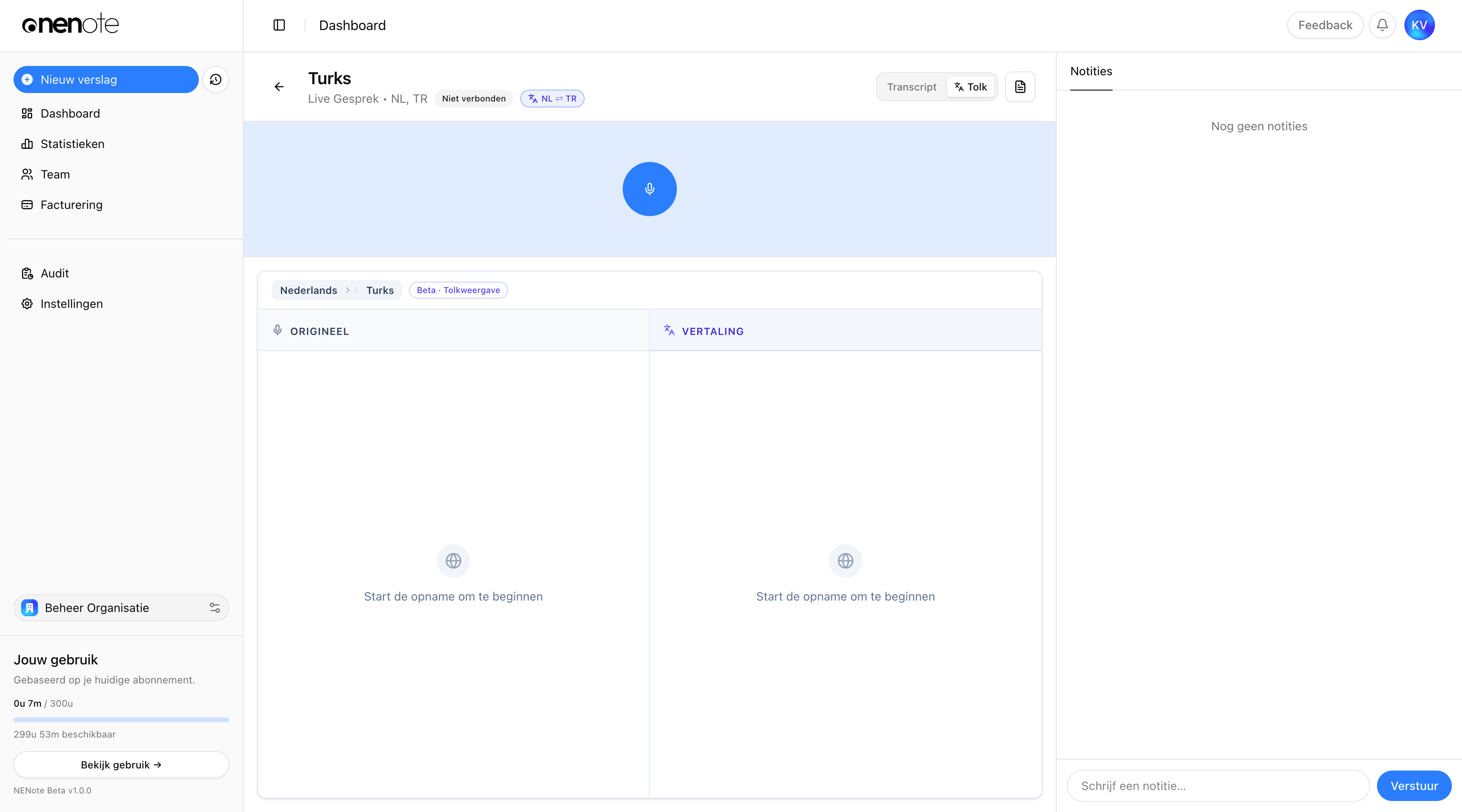Collapse the sidebar with the panel icon
The width and height of the screenshot is (1462, 812).
click(x=279, y=25)
